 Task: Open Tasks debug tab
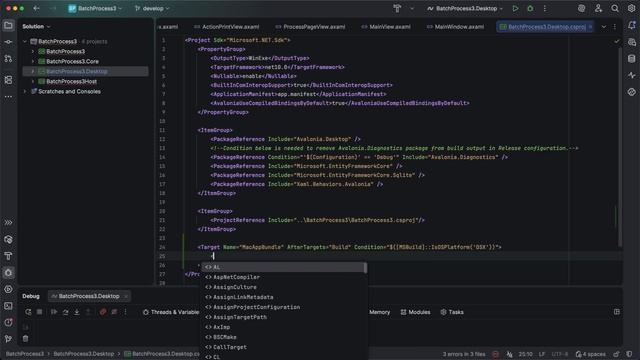tap(452, 312)
